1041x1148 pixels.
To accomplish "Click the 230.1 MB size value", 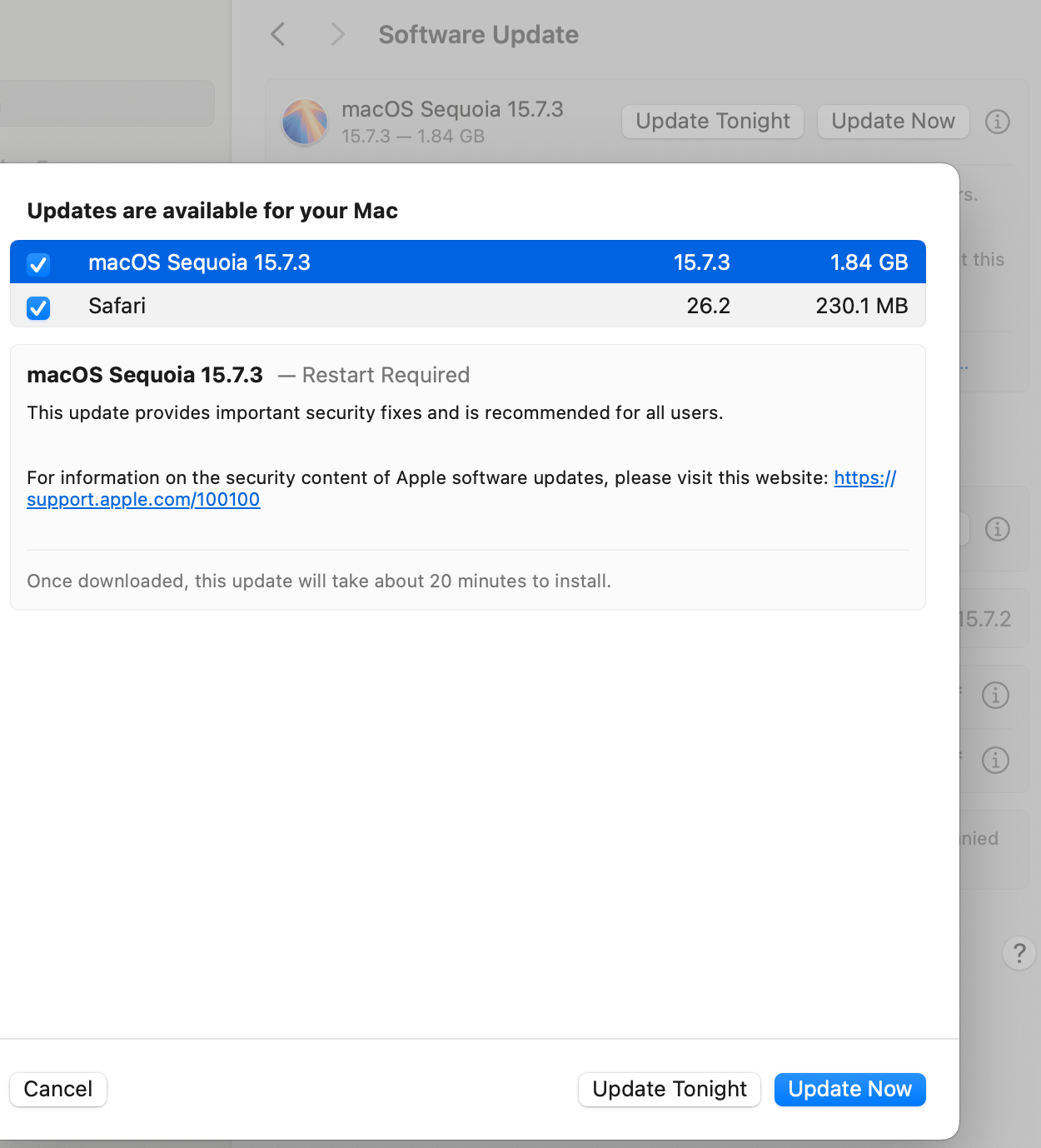I will coord(862,306).
